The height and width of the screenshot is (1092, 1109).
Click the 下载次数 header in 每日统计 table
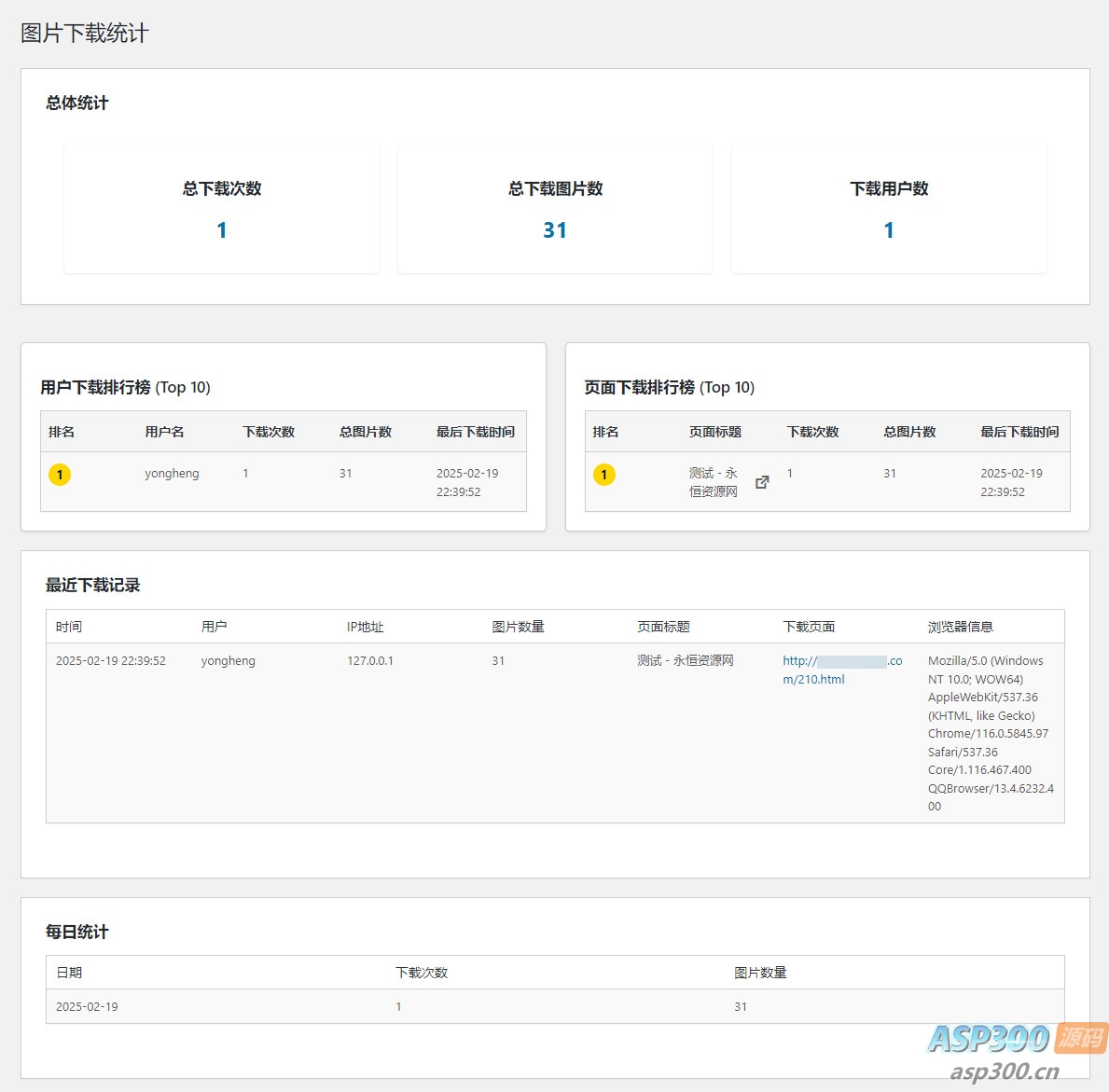[422, 973]
